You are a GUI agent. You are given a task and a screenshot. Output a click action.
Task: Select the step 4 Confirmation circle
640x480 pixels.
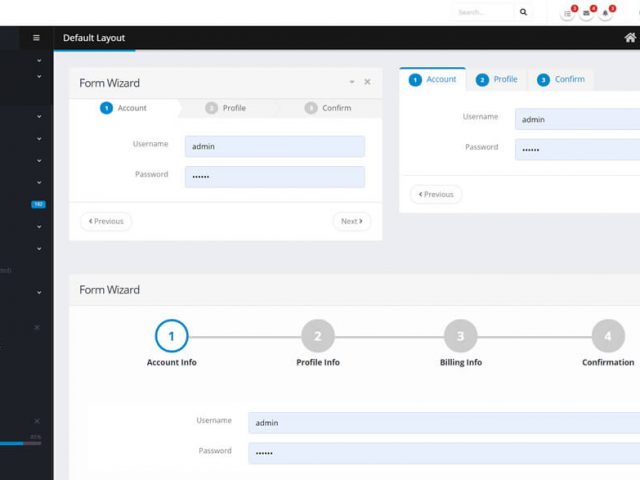click(607, 336)
